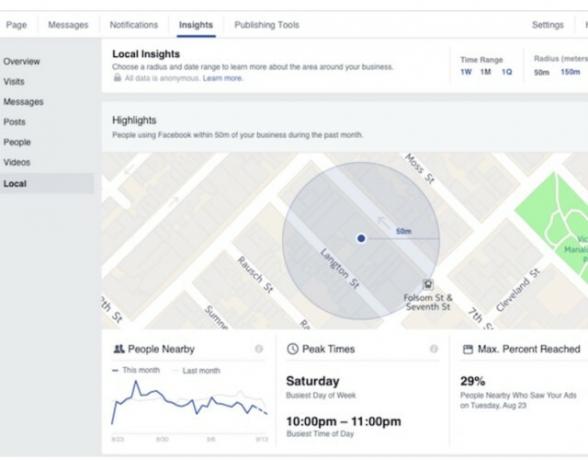Open the Learn more link

point(222,78)
